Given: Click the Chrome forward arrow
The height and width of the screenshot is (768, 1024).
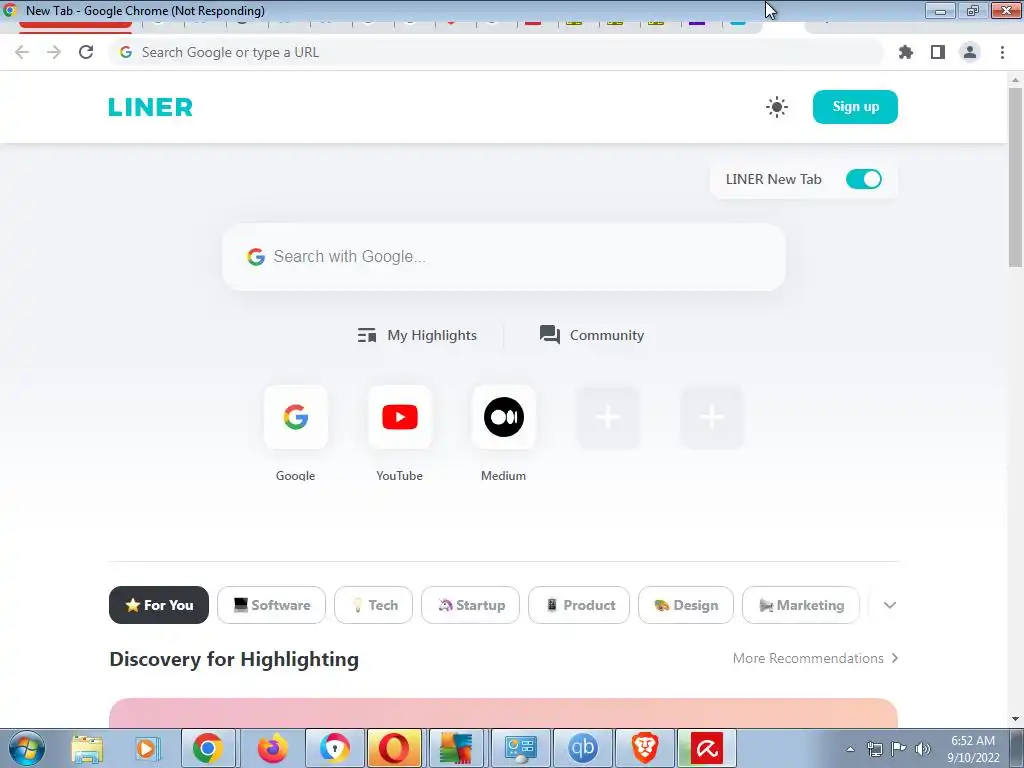Looking at the screenshot, I should coord(54,52).
